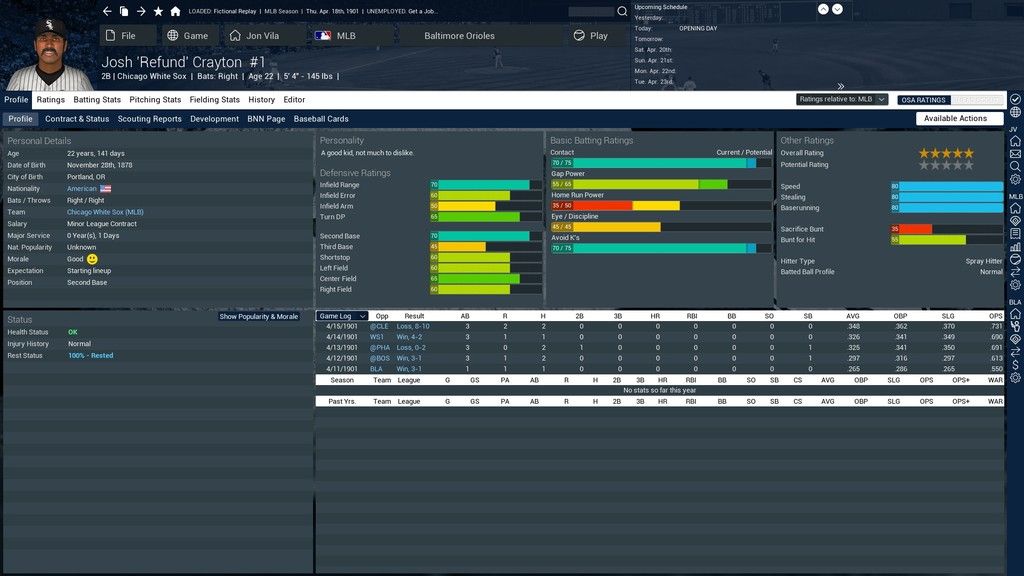Open the Game Log dropdown

coord(342,316)
